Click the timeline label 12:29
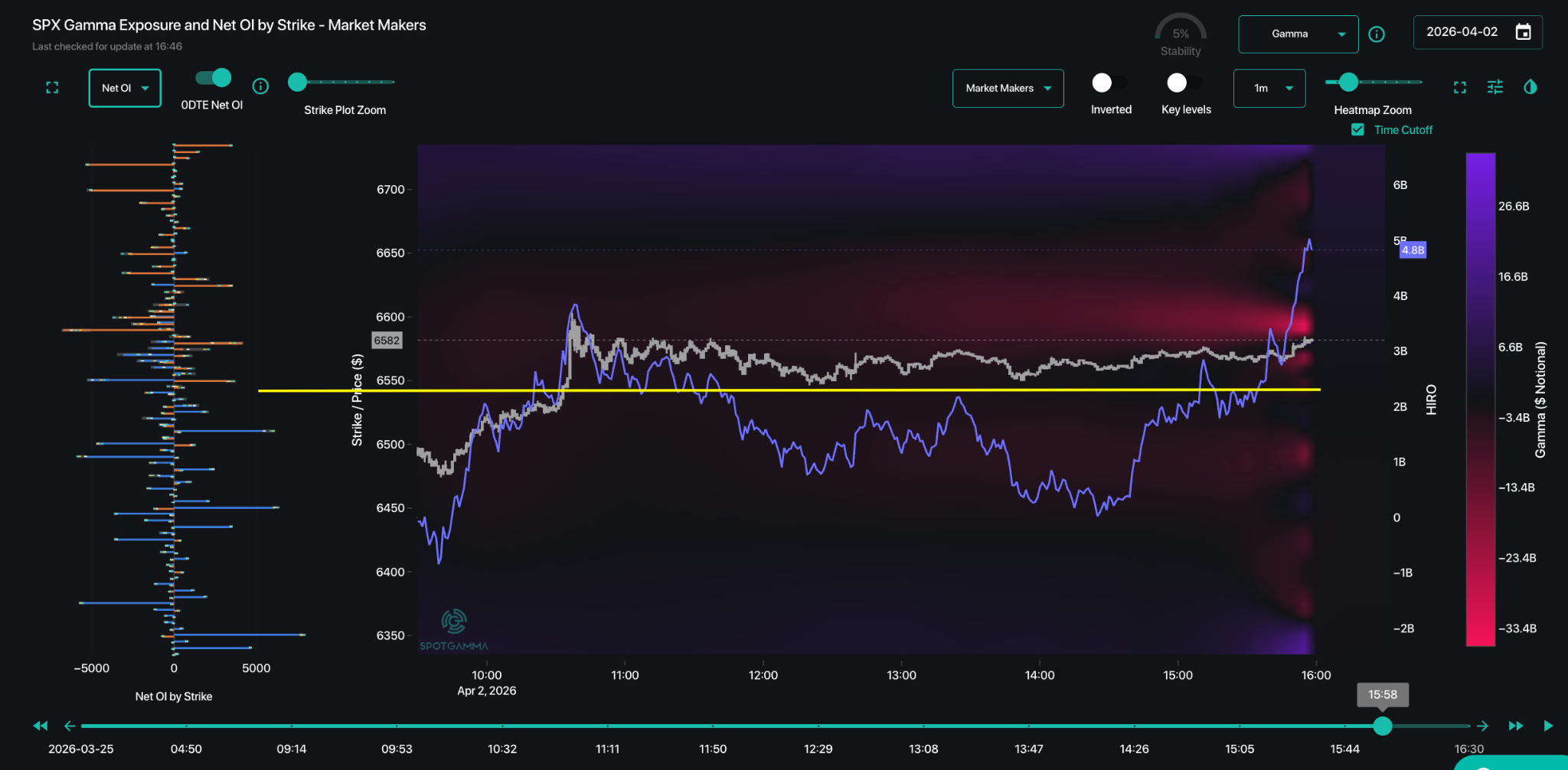The image size is (1568, 770). pos(818,749)
